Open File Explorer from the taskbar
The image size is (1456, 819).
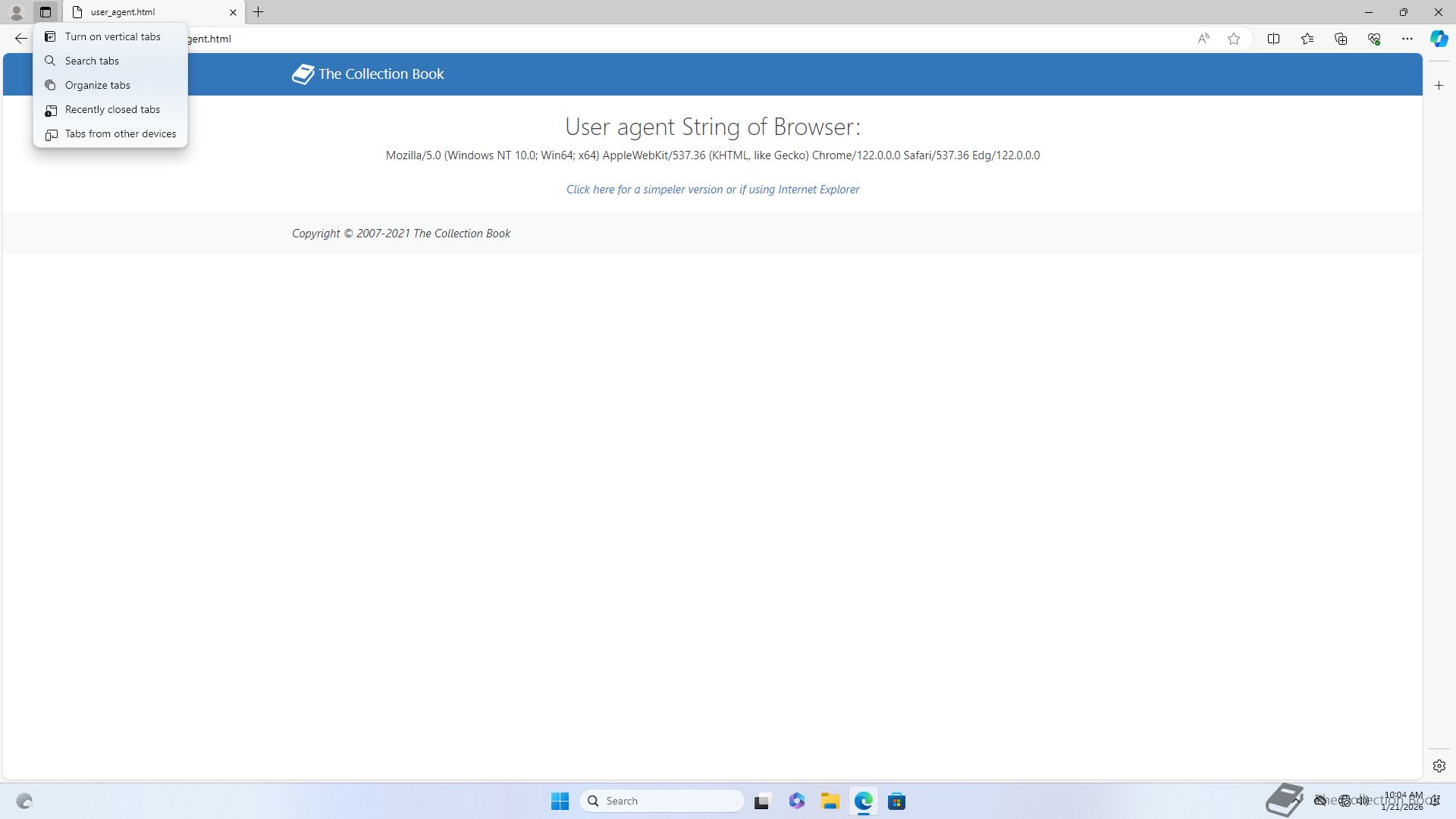[x=830, y=801]
